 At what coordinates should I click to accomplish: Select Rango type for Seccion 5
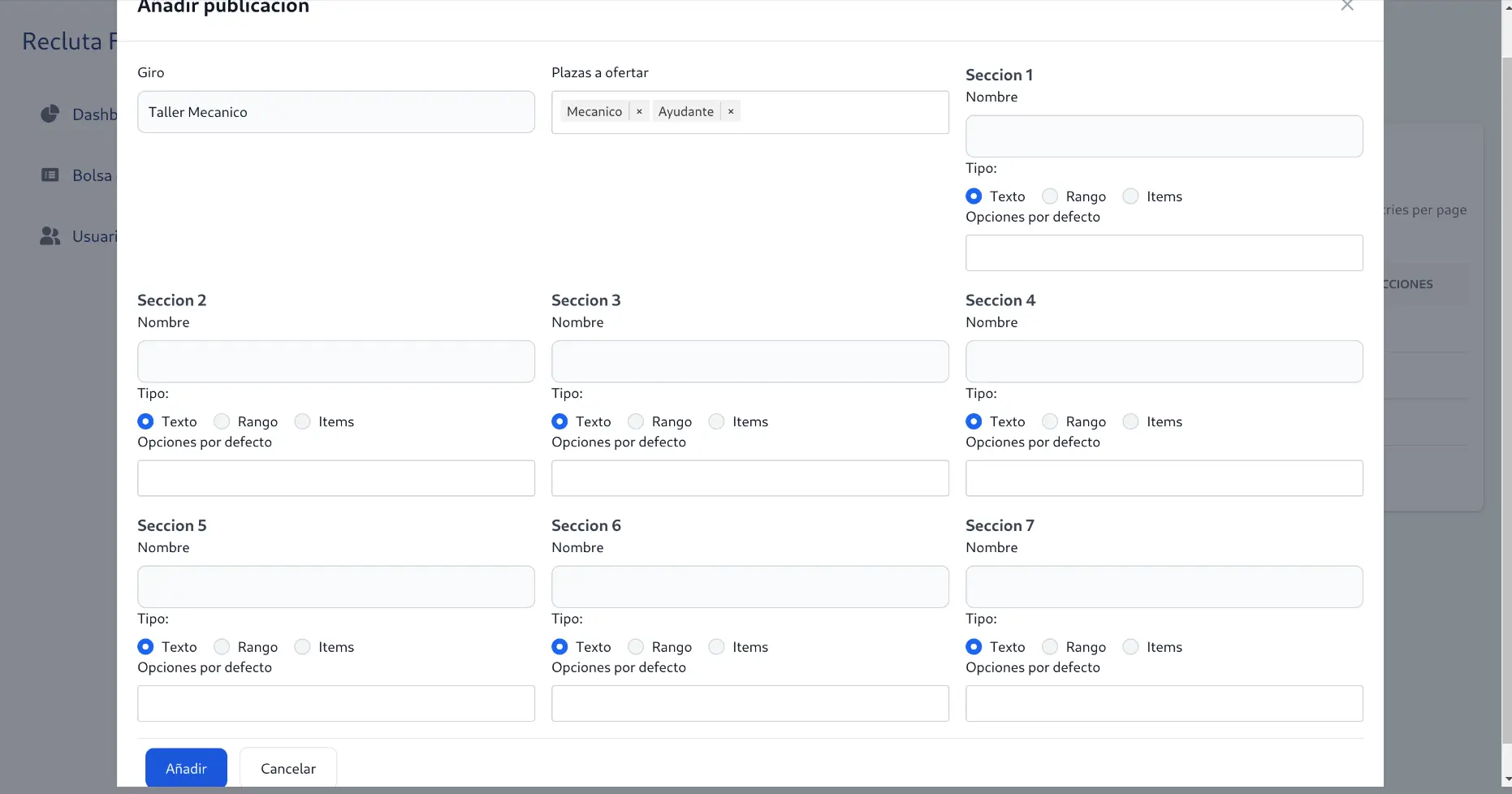tap(222, 647)
